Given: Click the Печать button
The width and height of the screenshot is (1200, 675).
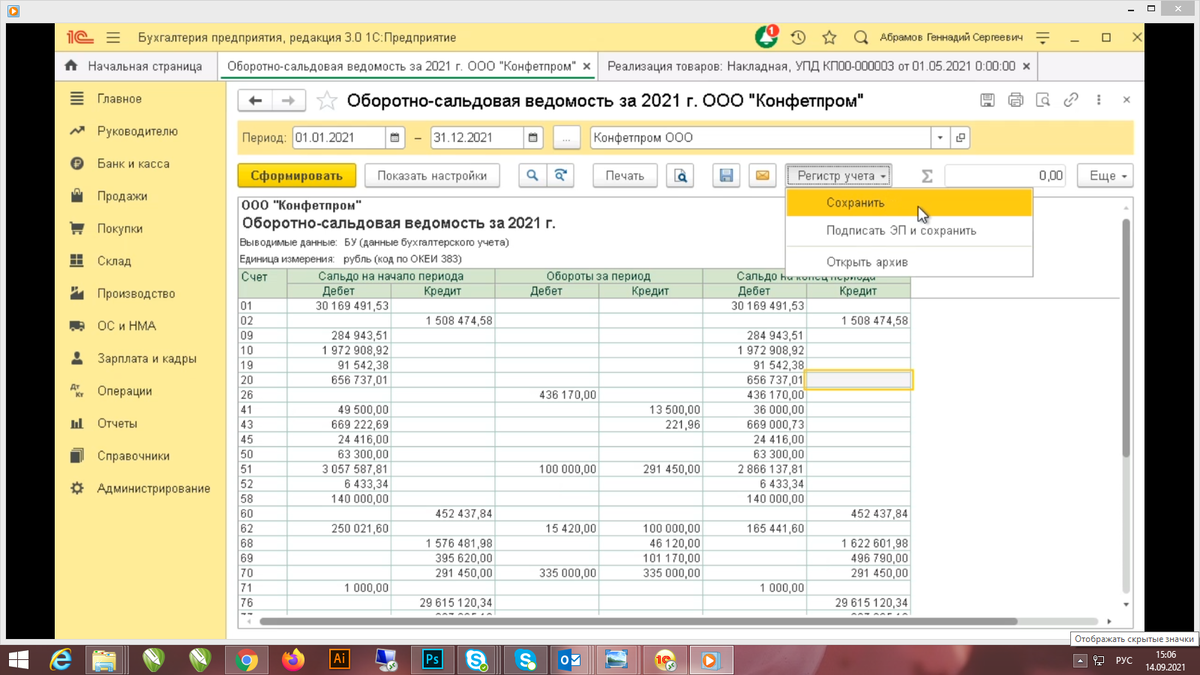Looking at the screenshot, I should (625, 176).
